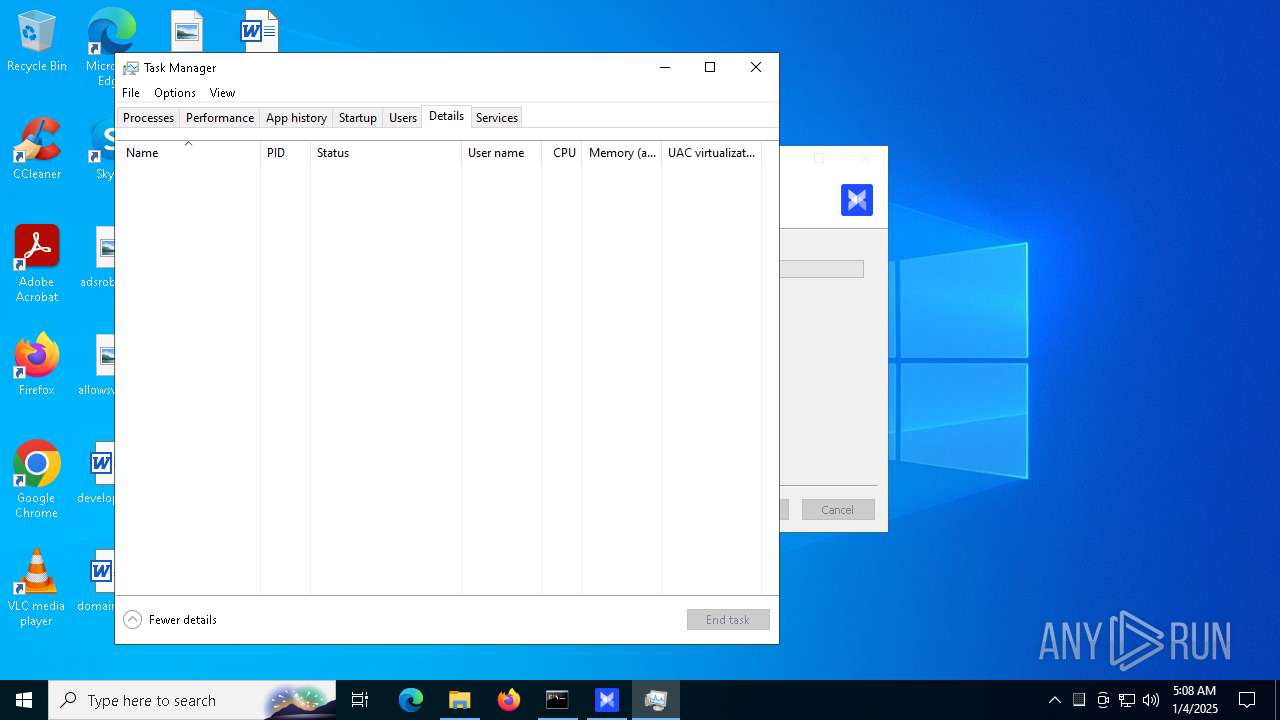
Task: Sort by UAC virtualization column
Action: click(x=711, y=153)
